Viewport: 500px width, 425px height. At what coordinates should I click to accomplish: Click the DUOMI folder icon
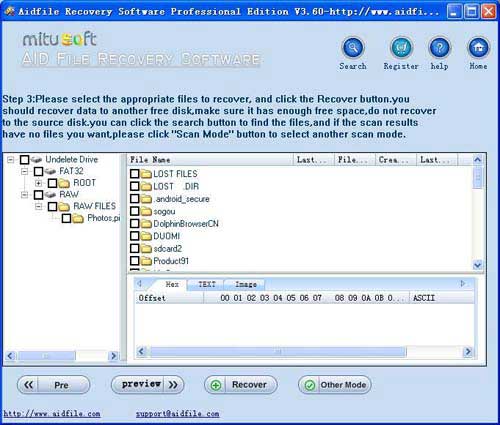pyautogui.click(x=146, y=236)
